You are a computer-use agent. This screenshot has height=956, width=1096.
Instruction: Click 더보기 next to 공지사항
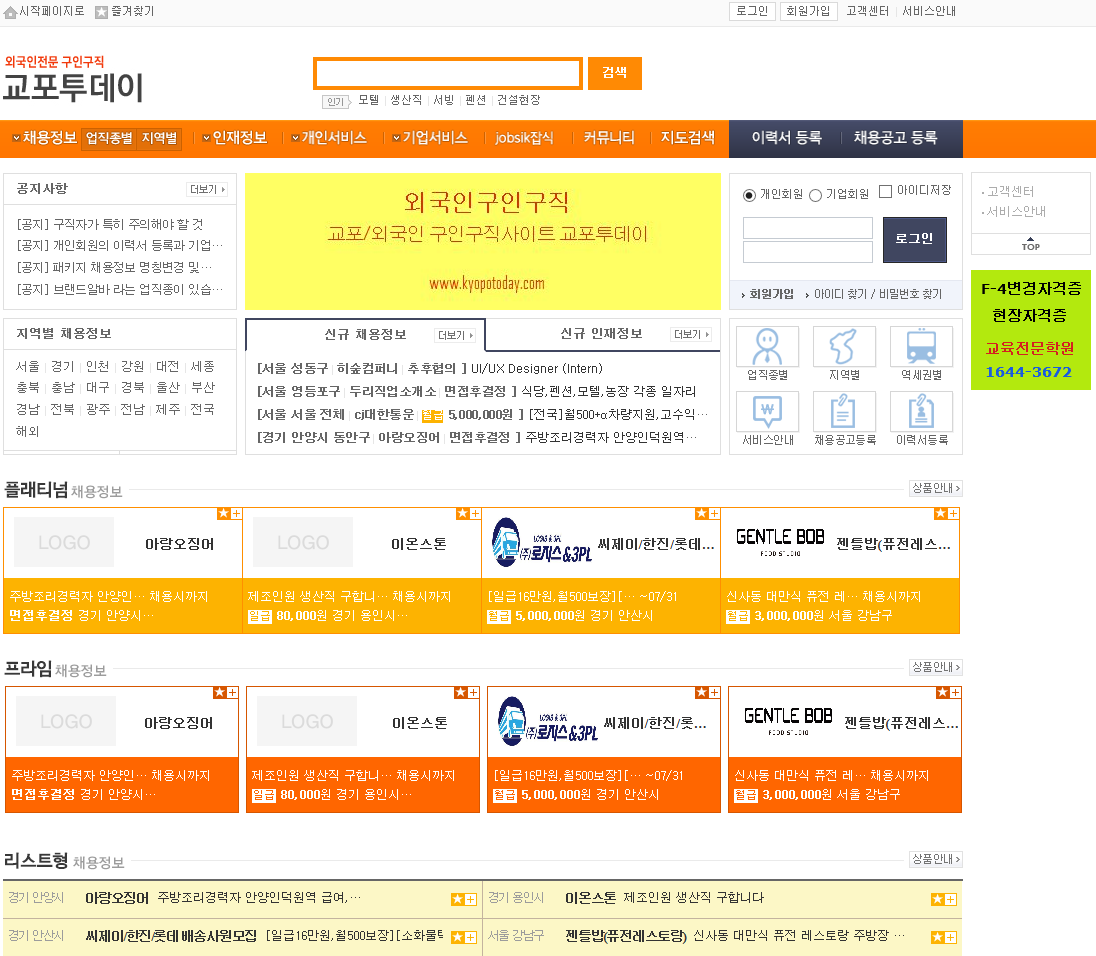(207, 189)
